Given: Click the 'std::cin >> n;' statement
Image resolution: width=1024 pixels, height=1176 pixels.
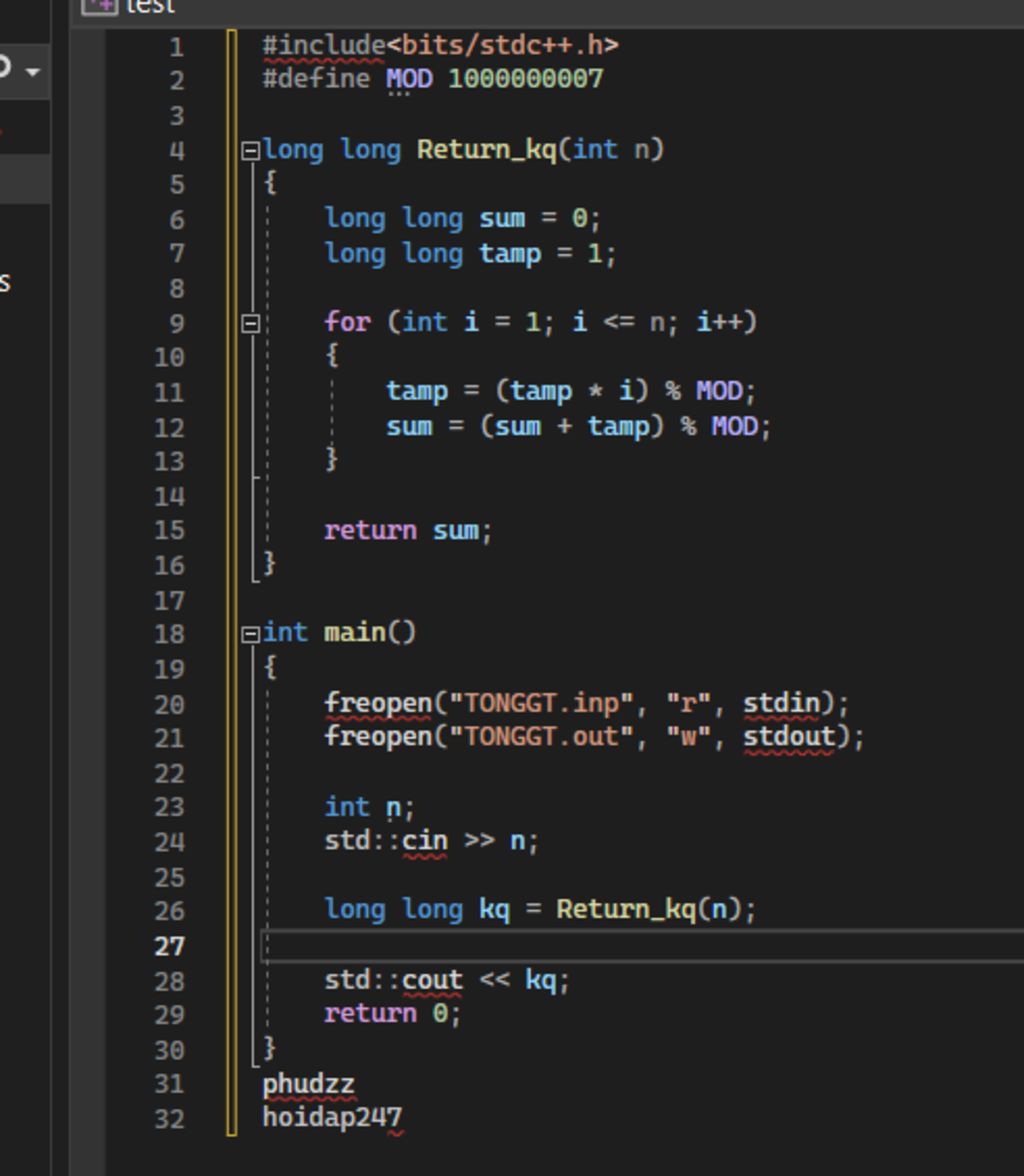Looking at the screenshot, I should point(431,840).
